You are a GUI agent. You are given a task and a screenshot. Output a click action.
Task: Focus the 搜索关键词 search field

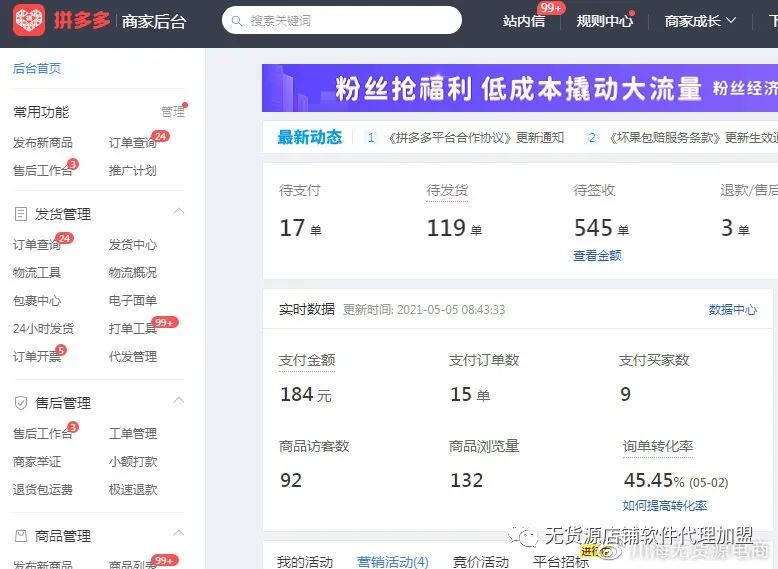pyautogui.click(x=342, y=20)
